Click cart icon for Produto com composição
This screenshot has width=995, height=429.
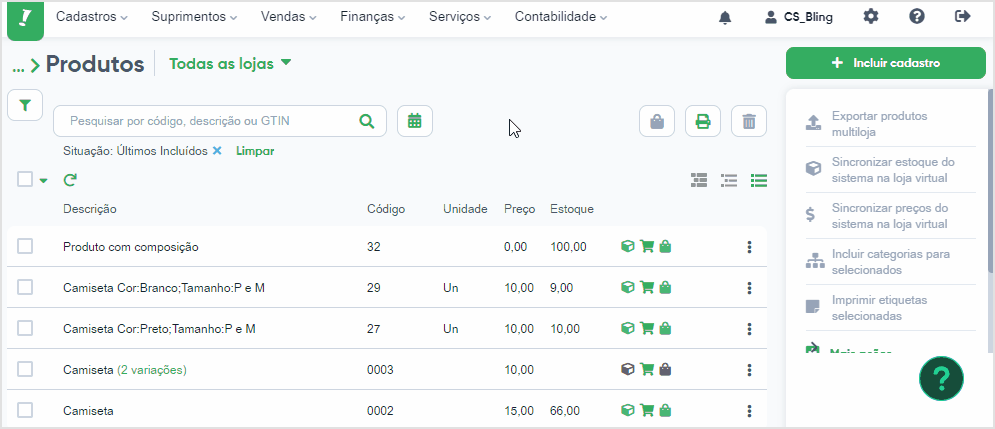click(647, 247)
